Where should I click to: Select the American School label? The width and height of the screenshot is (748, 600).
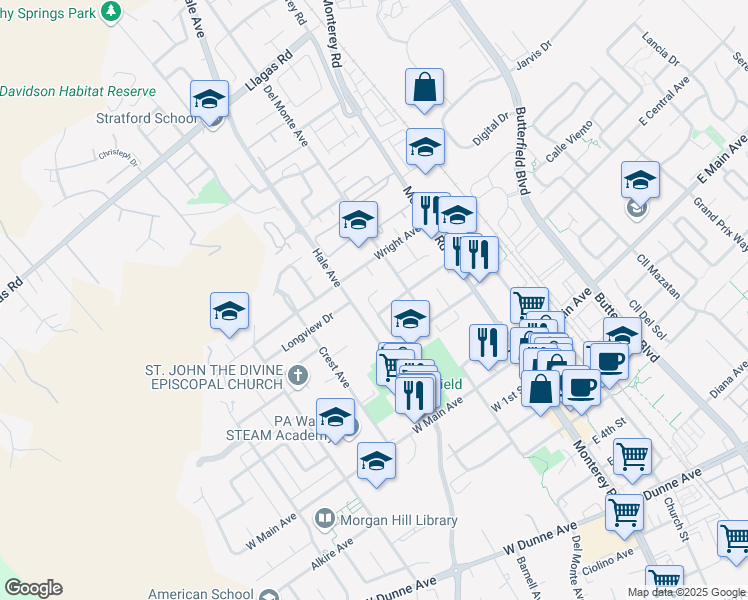pyautogui.click(x=200, y=594)
